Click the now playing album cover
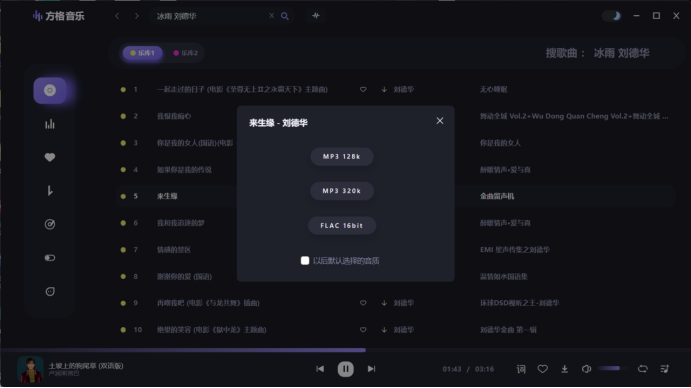The width and height of the screenshot is (691, 388). click(x=30, y=369)
